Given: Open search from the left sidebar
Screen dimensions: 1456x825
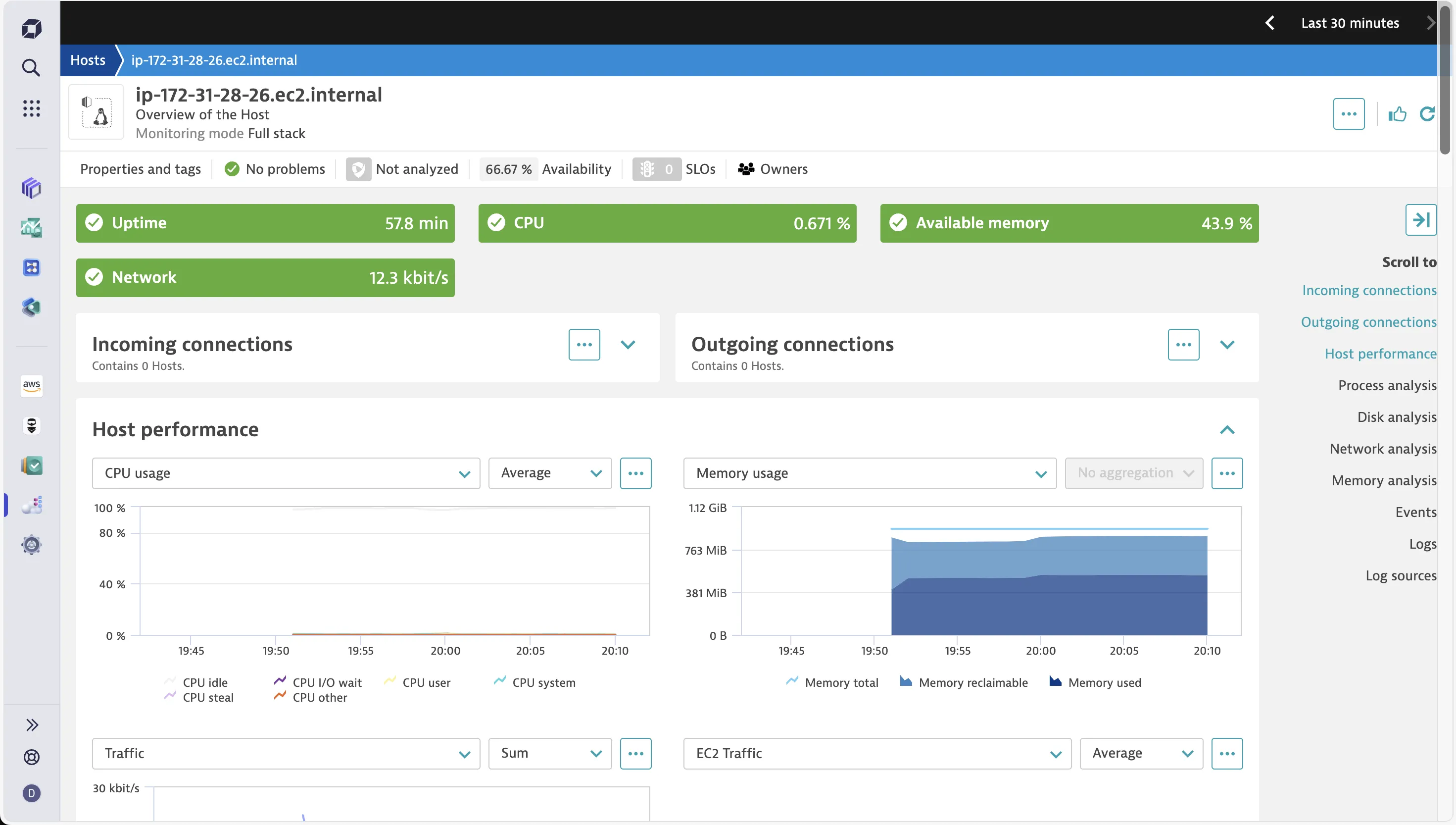Looking at the screenshot, I should 31,67.
